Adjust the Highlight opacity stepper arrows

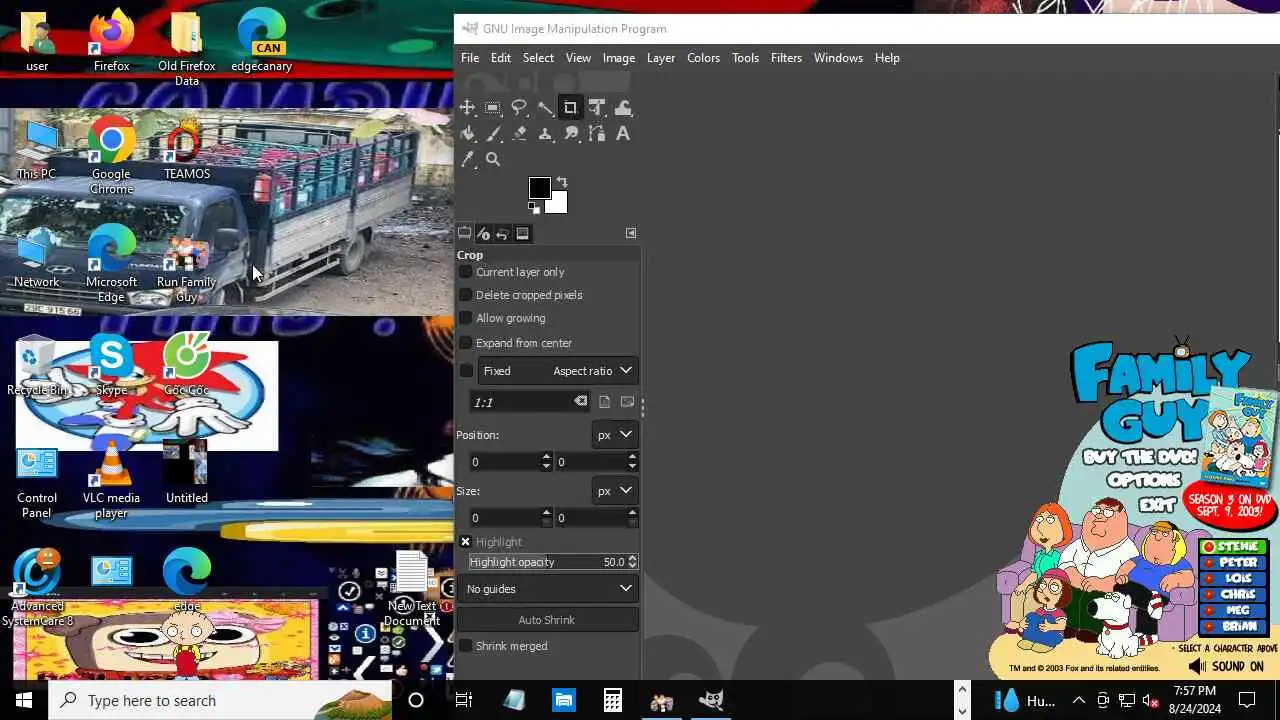click(632, 562)
